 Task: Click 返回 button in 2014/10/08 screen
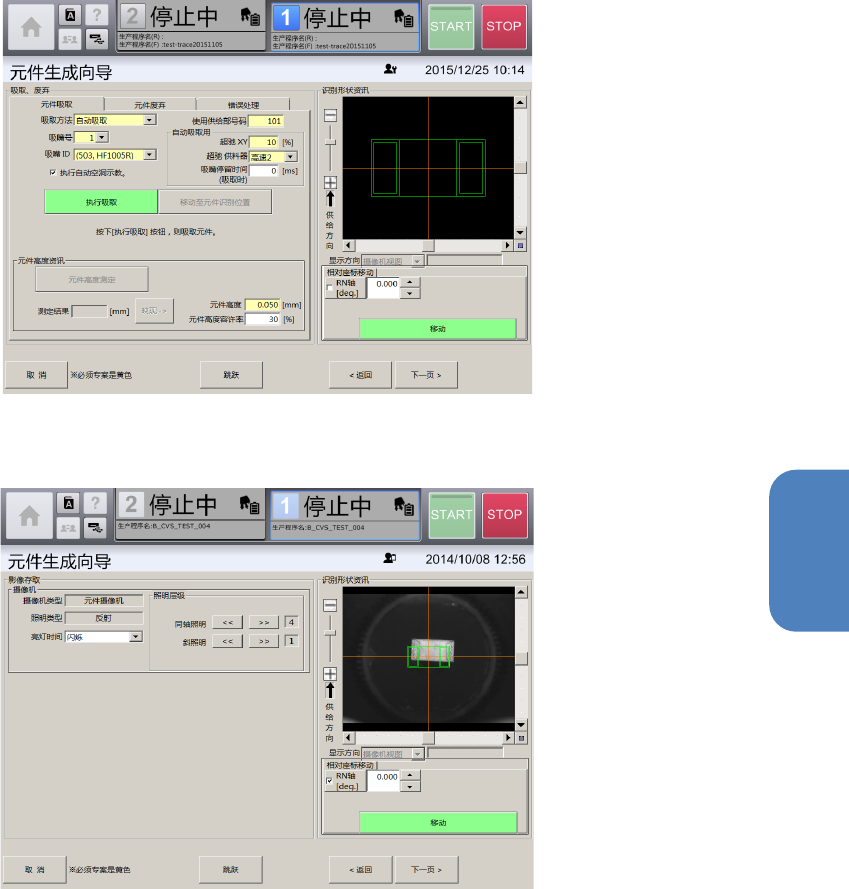pyautogui.click(x=360, y=869)
